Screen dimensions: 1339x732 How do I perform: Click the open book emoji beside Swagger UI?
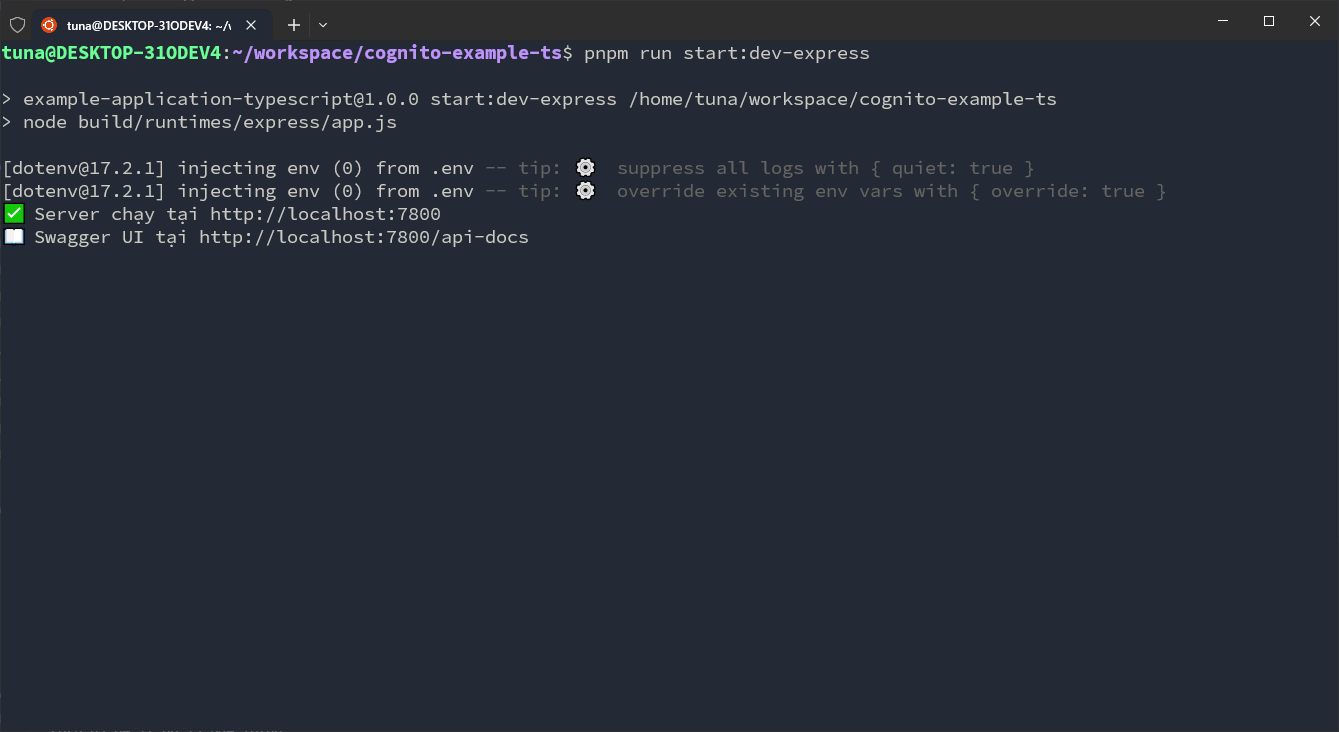14,237
